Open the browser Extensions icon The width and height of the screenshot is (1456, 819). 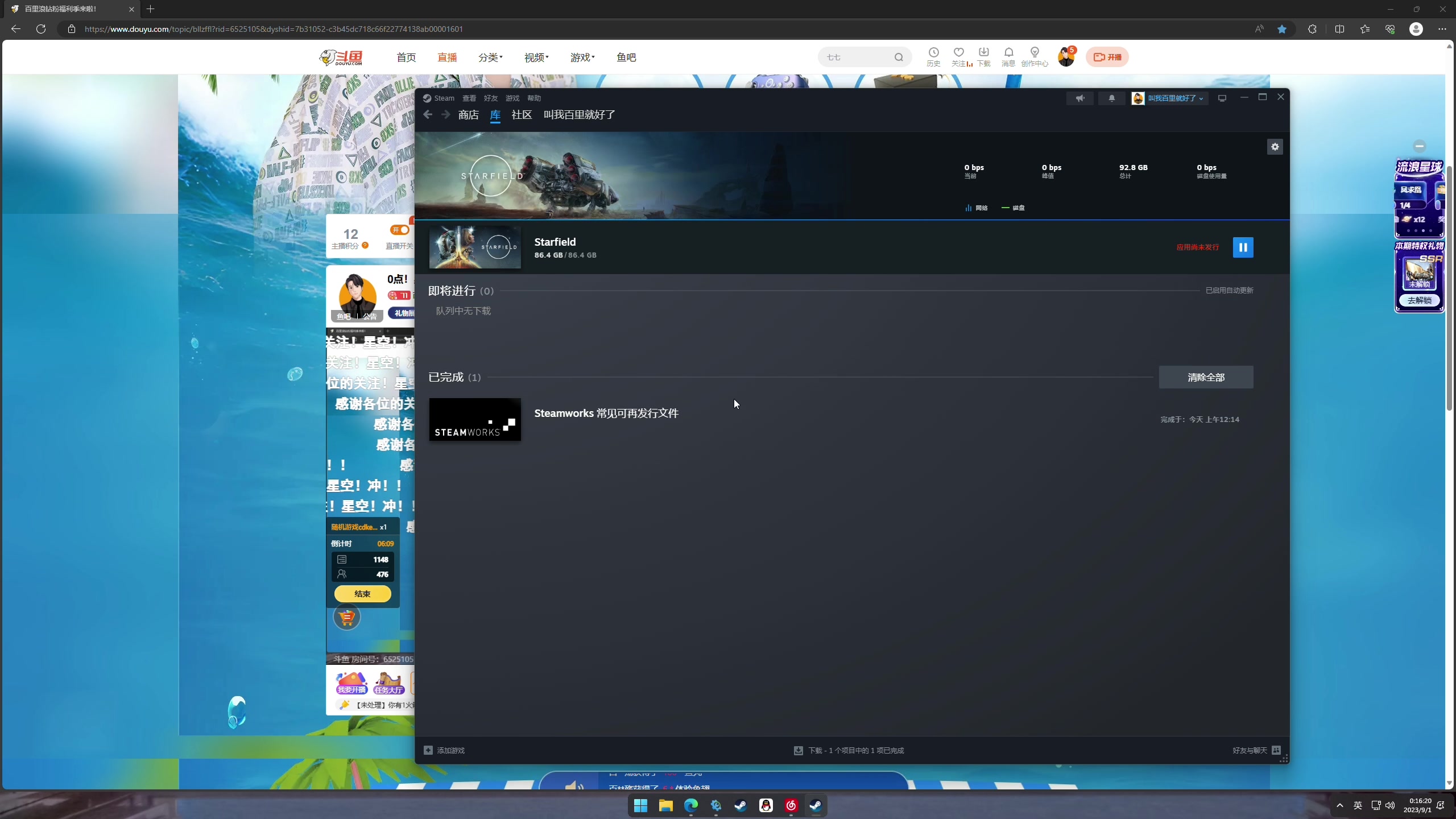click(1312, 29)
